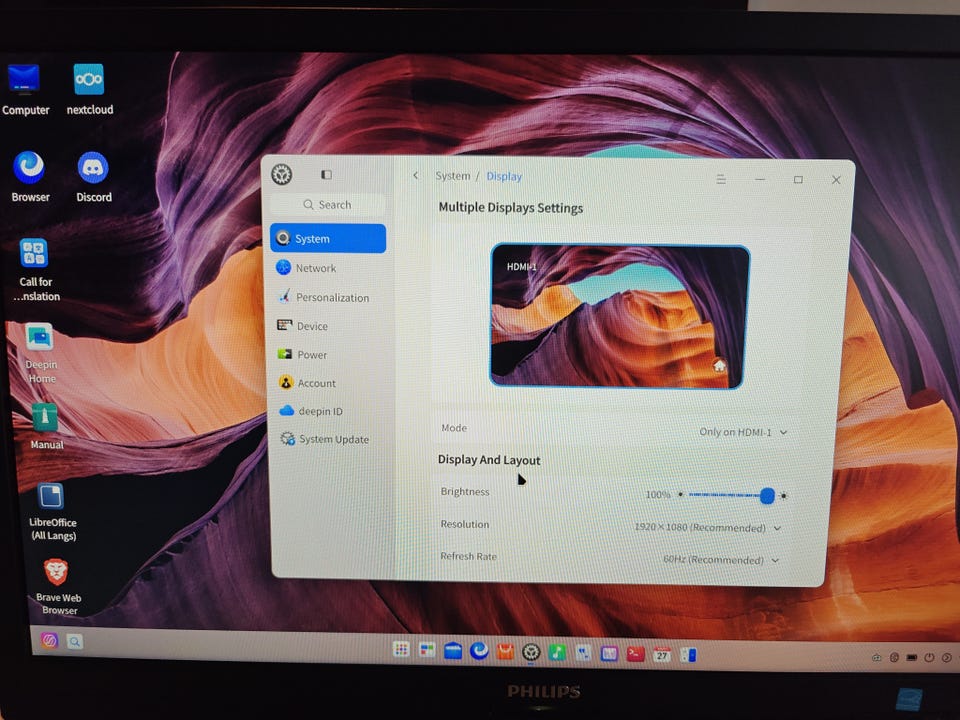
Task: Adjust the Brightness slider handle
Action: tap(767, 495)
